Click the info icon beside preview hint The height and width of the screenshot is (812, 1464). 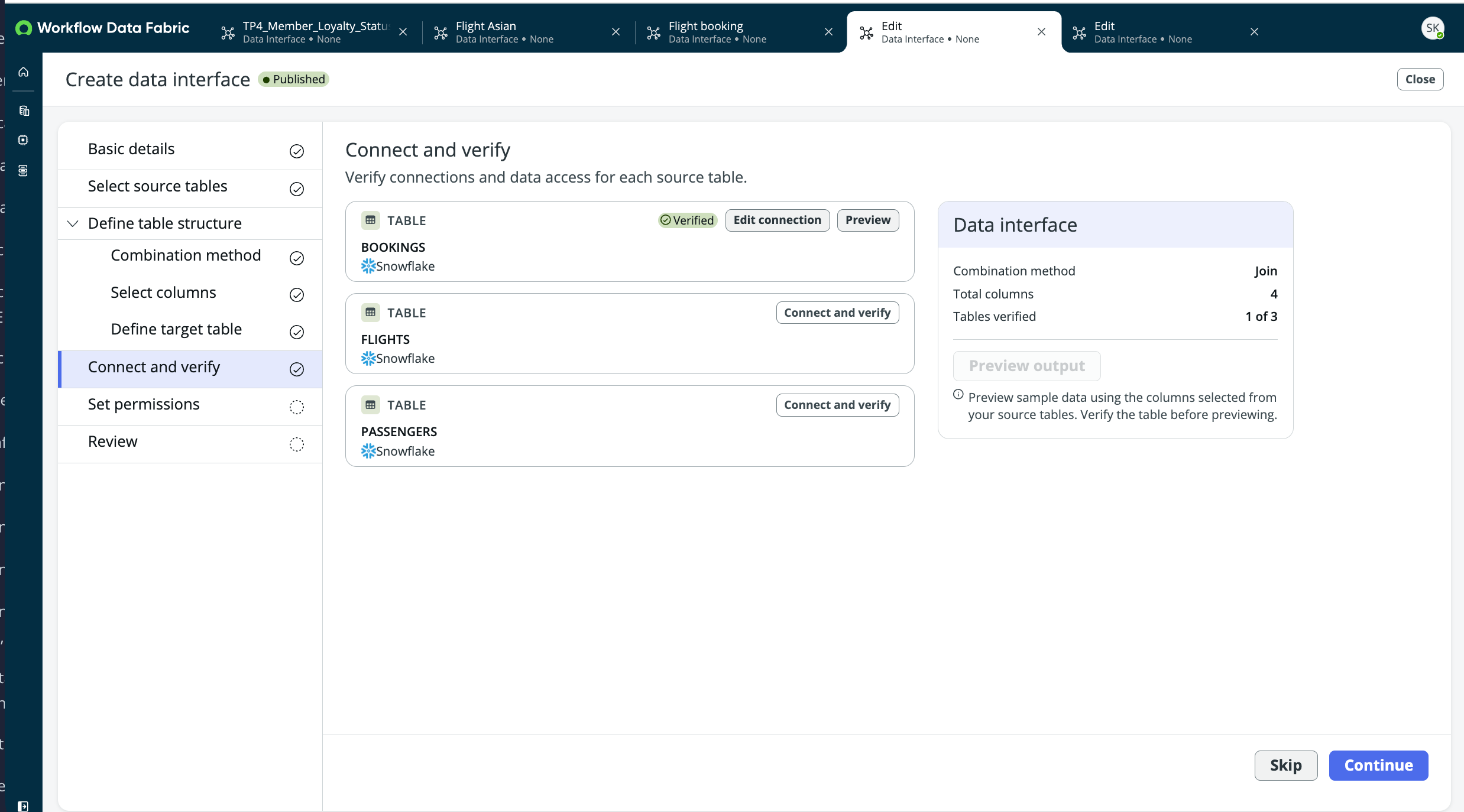(958, 395)
